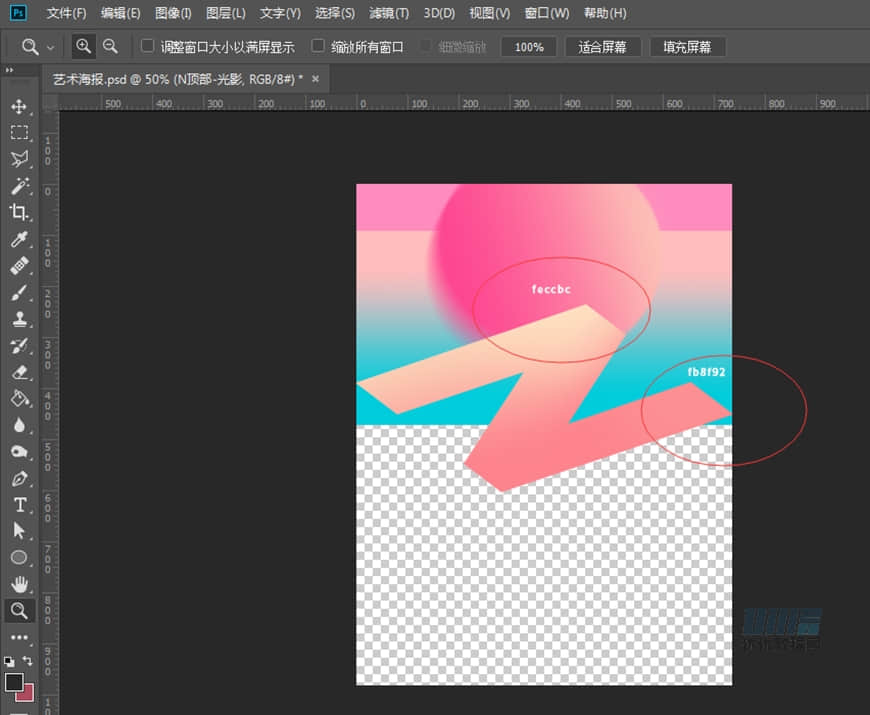The height and width of the screenshot is (715, 870).
Task: Select the Horizontal Type tool
Action: (x=19, y=505)
